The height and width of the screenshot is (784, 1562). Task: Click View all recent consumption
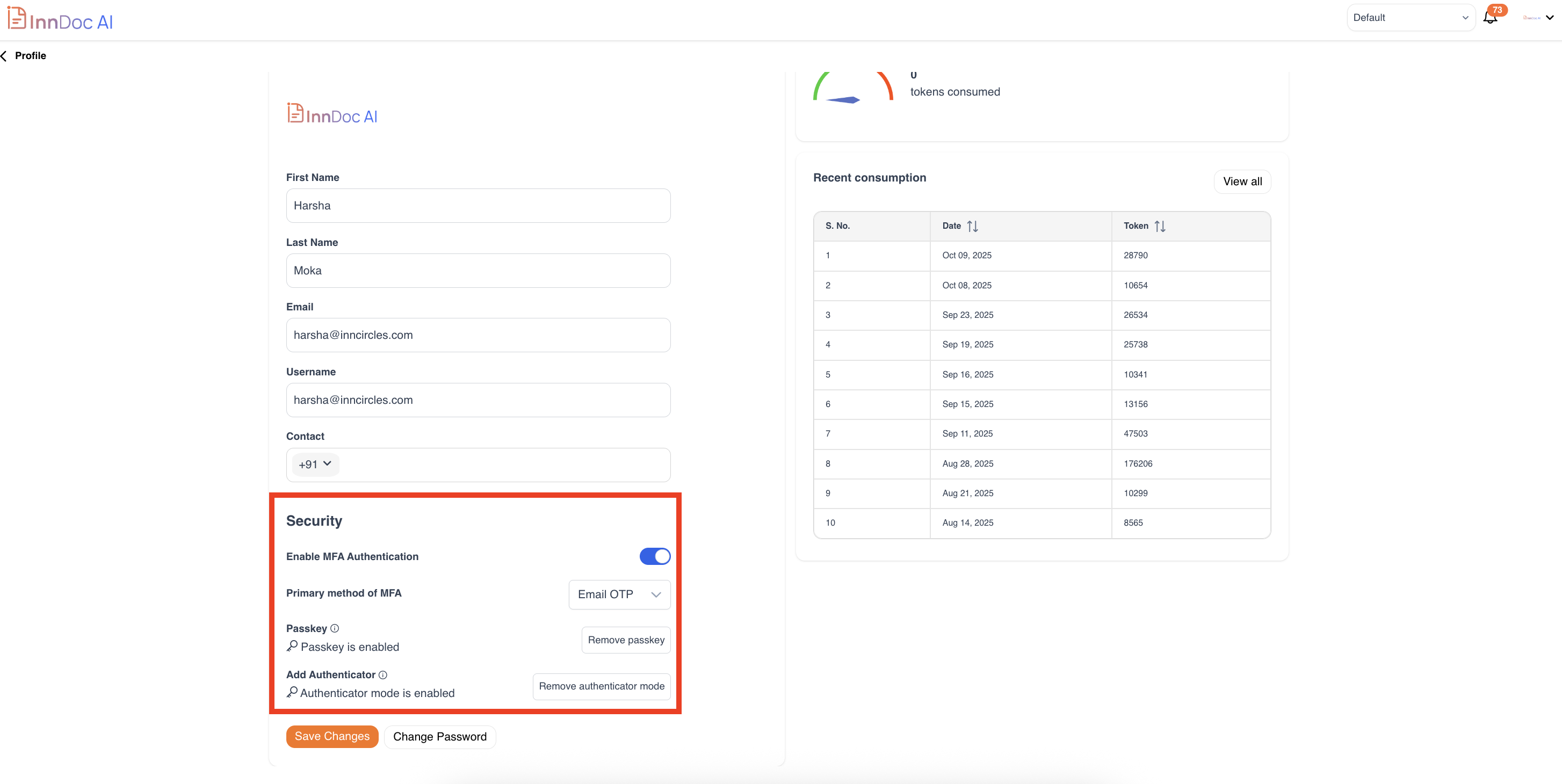click(1242, 182)
